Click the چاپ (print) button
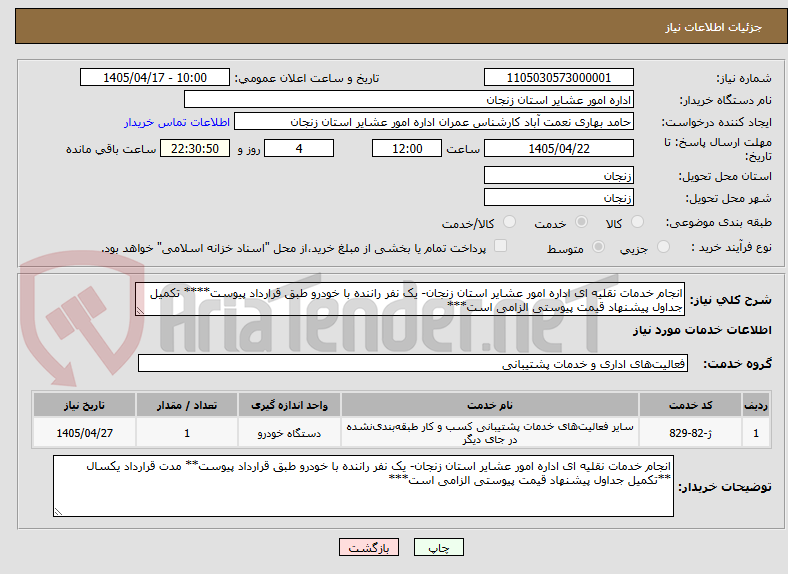 [x=438, y=547]
